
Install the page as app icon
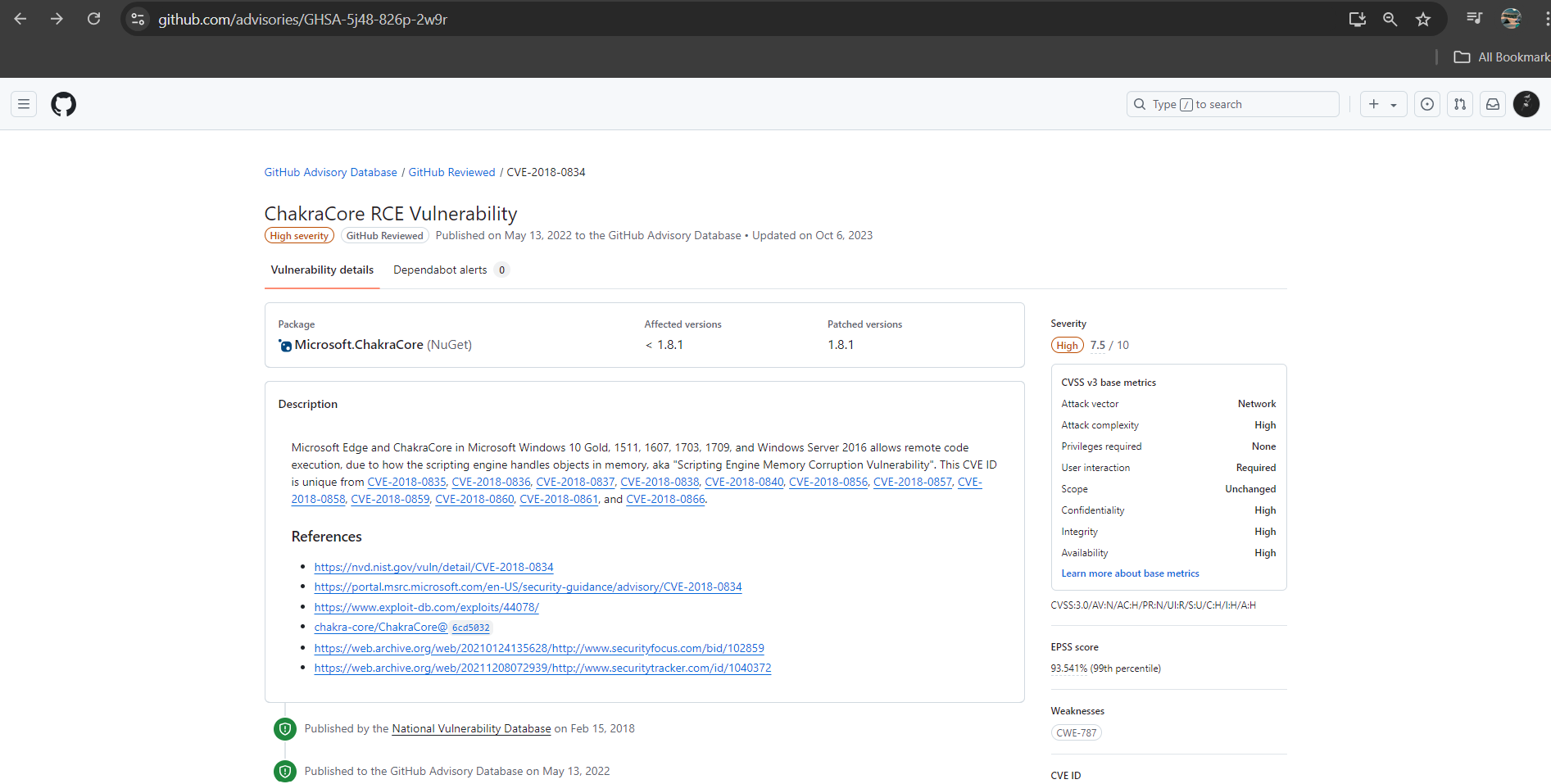[1357, 19]
